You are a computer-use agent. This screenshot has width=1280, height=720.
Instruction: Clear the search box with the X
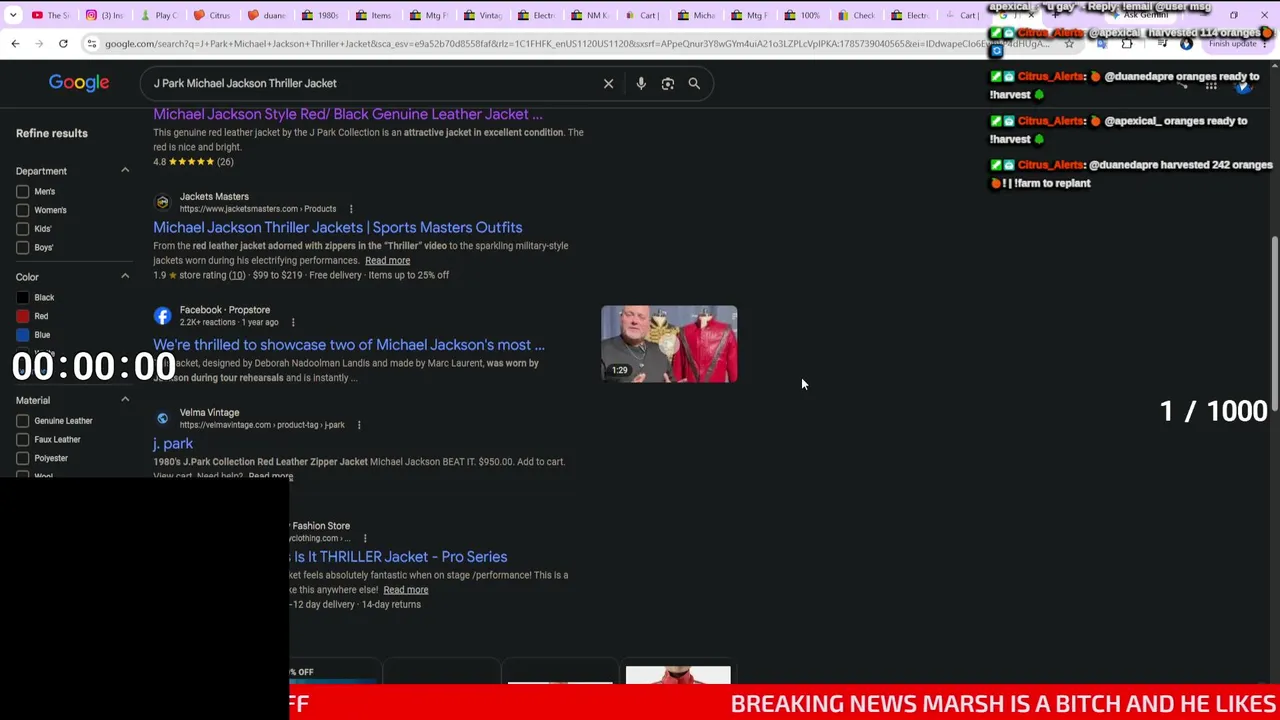coord(608,84)
